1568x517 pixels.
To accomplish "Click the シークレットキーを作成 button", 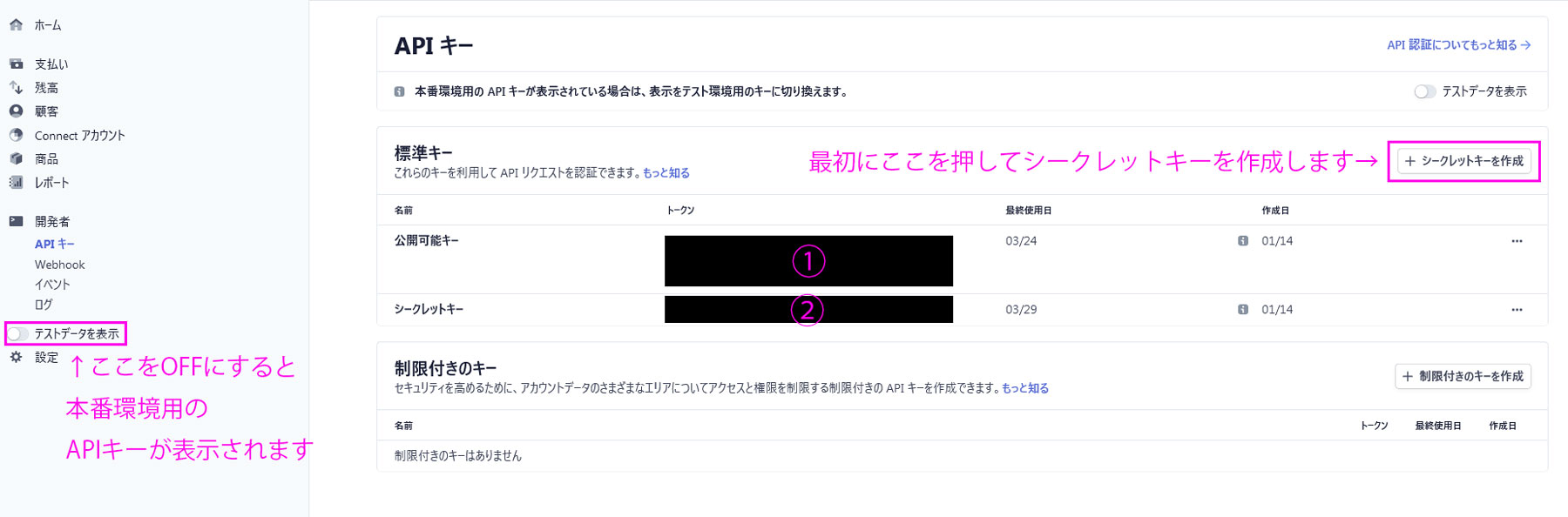I will point(1463,161).
